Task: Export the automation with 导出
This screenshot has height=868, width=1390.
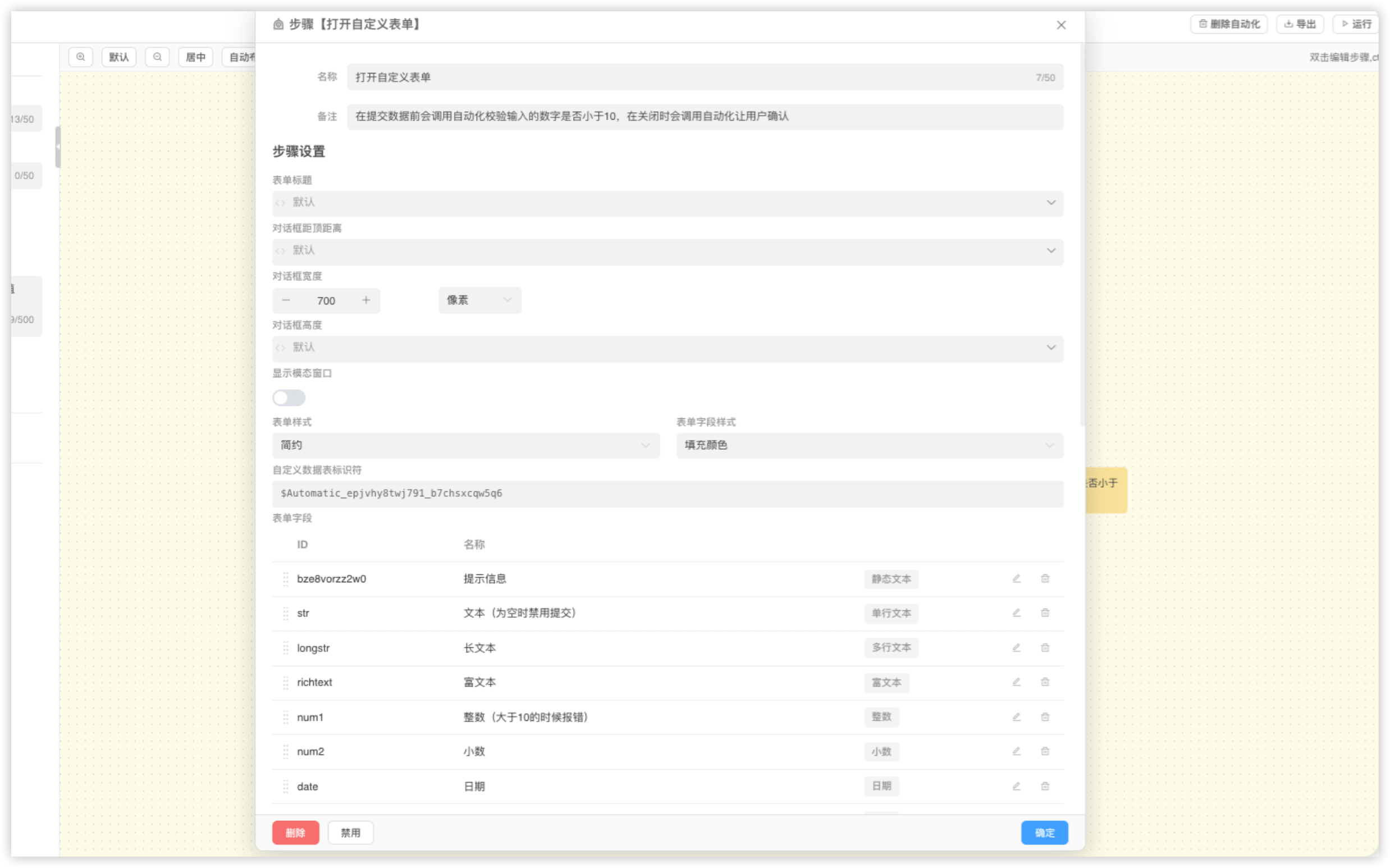Action: (1300, 24)
